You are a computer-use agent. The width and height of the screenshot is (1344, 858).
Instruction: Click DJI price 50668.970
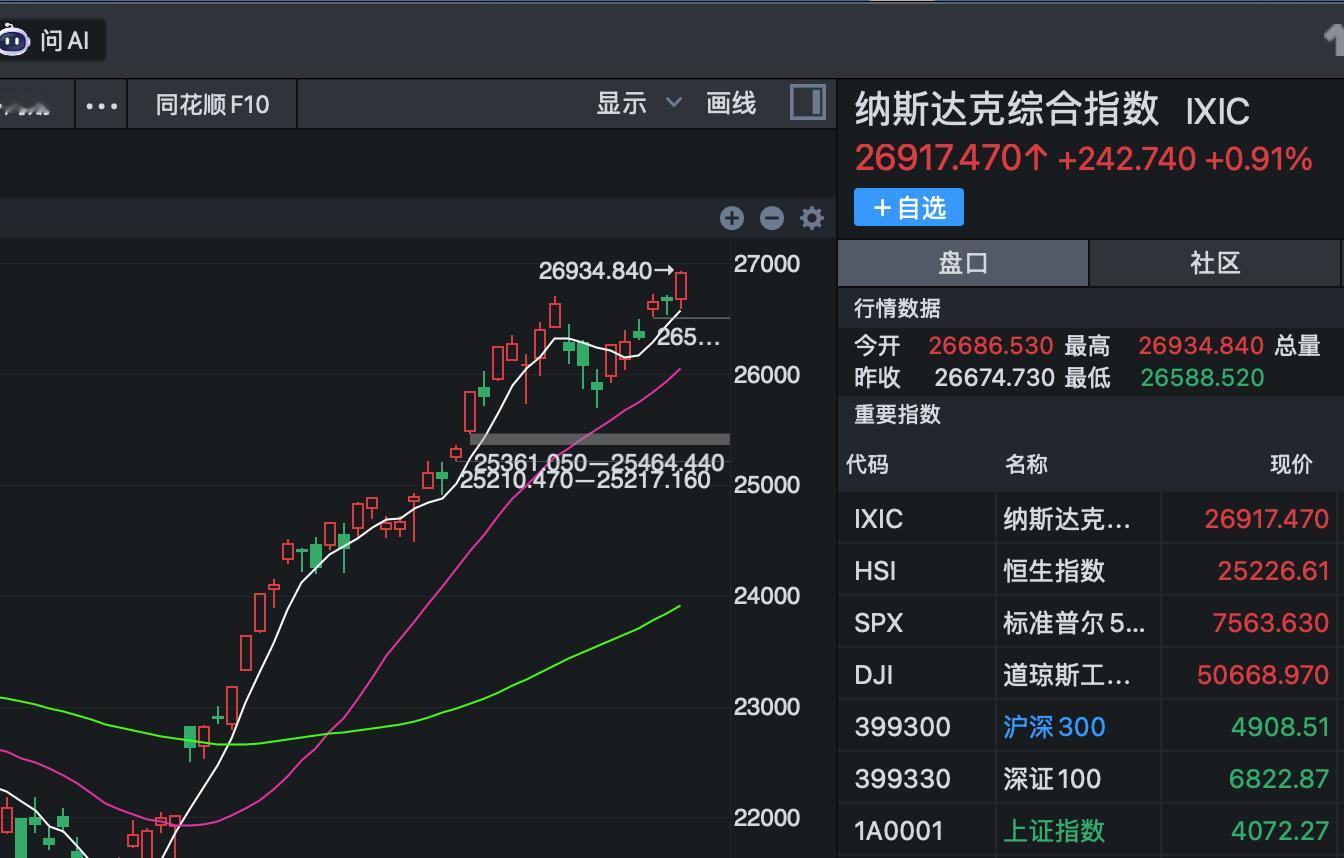(x=1263, y=675)
